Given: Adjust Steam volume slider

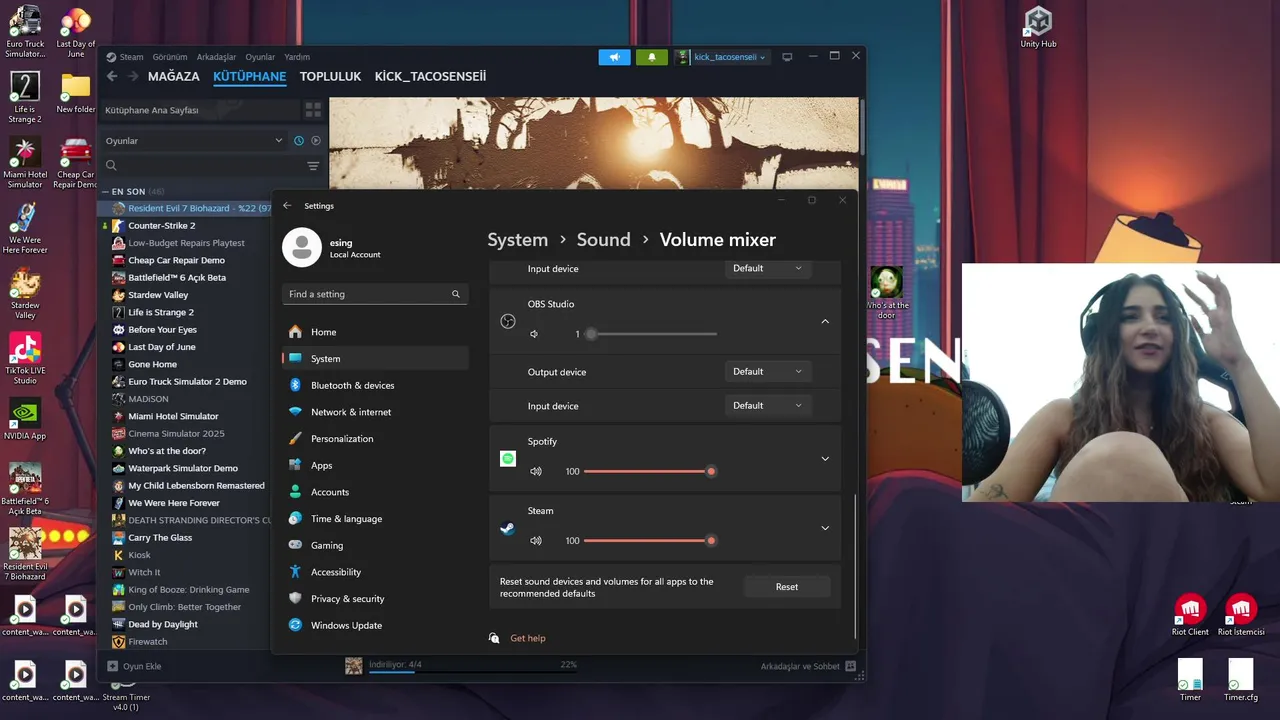Looking at the screenshot, I should click(650, 541).
